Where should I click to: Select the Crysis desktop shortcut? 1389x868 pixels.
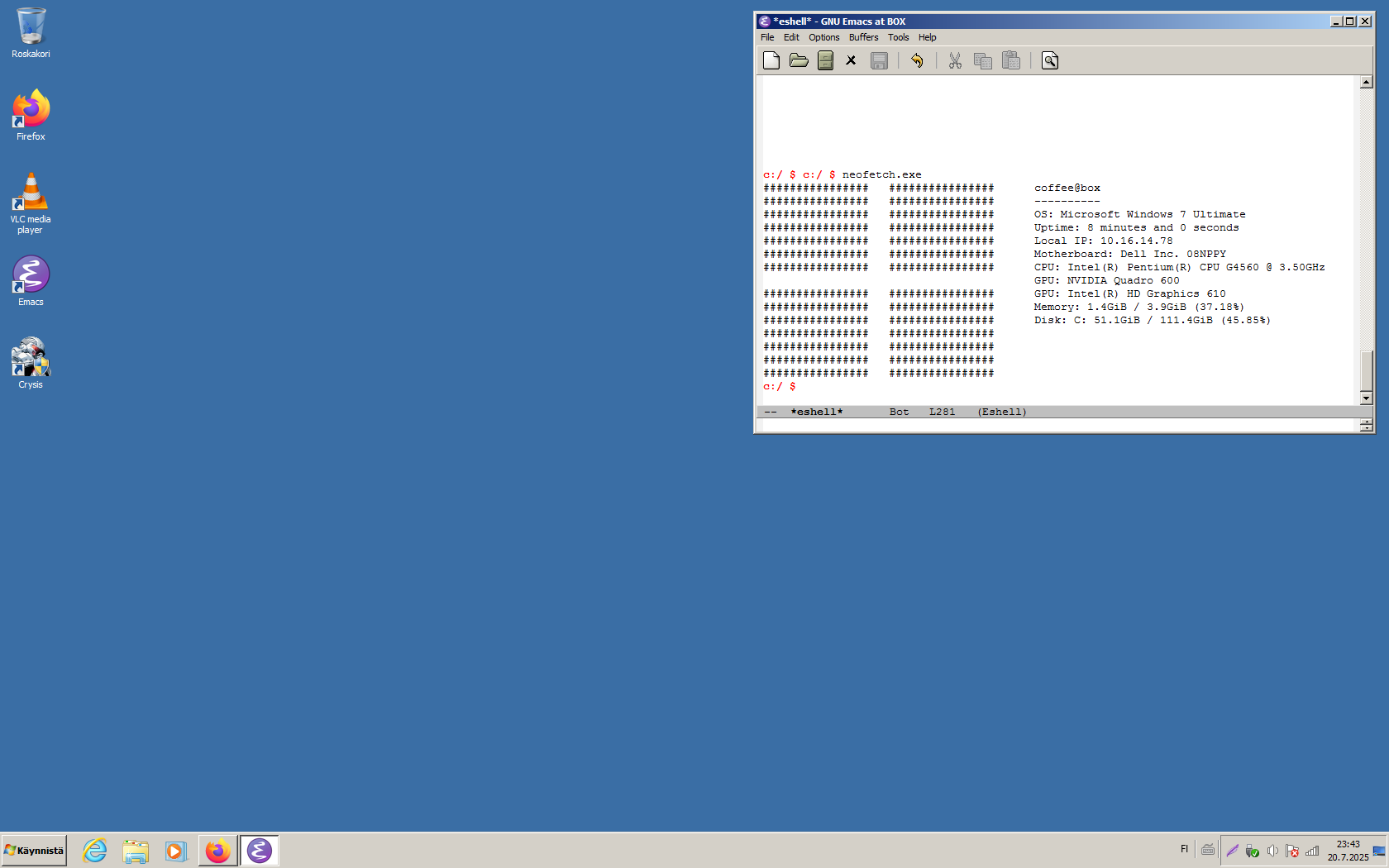click(31, 364)
